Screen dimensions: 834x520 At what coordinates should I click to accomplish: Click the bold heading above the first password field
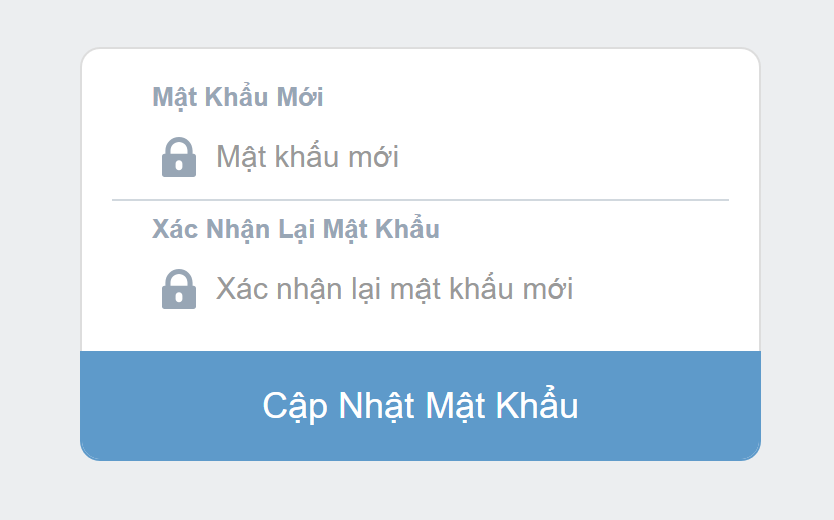click(238, 98)
